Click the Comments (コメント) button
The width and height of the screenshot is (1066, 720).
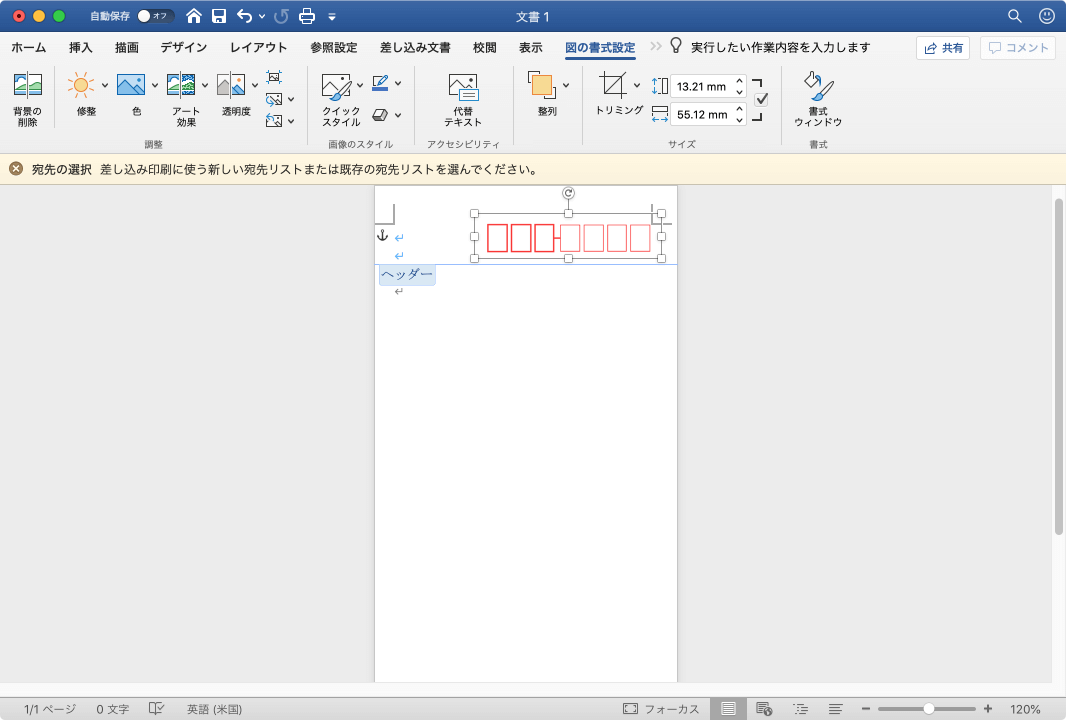click(x=1018, y=48)
